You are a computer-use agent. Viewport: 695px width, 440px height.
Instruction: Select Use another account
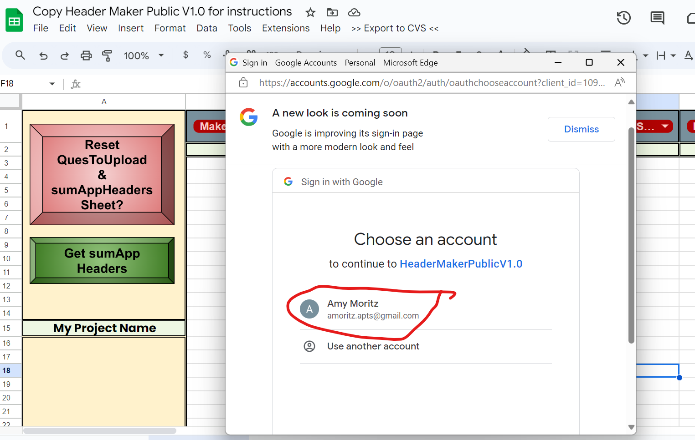tap(426, 346)
